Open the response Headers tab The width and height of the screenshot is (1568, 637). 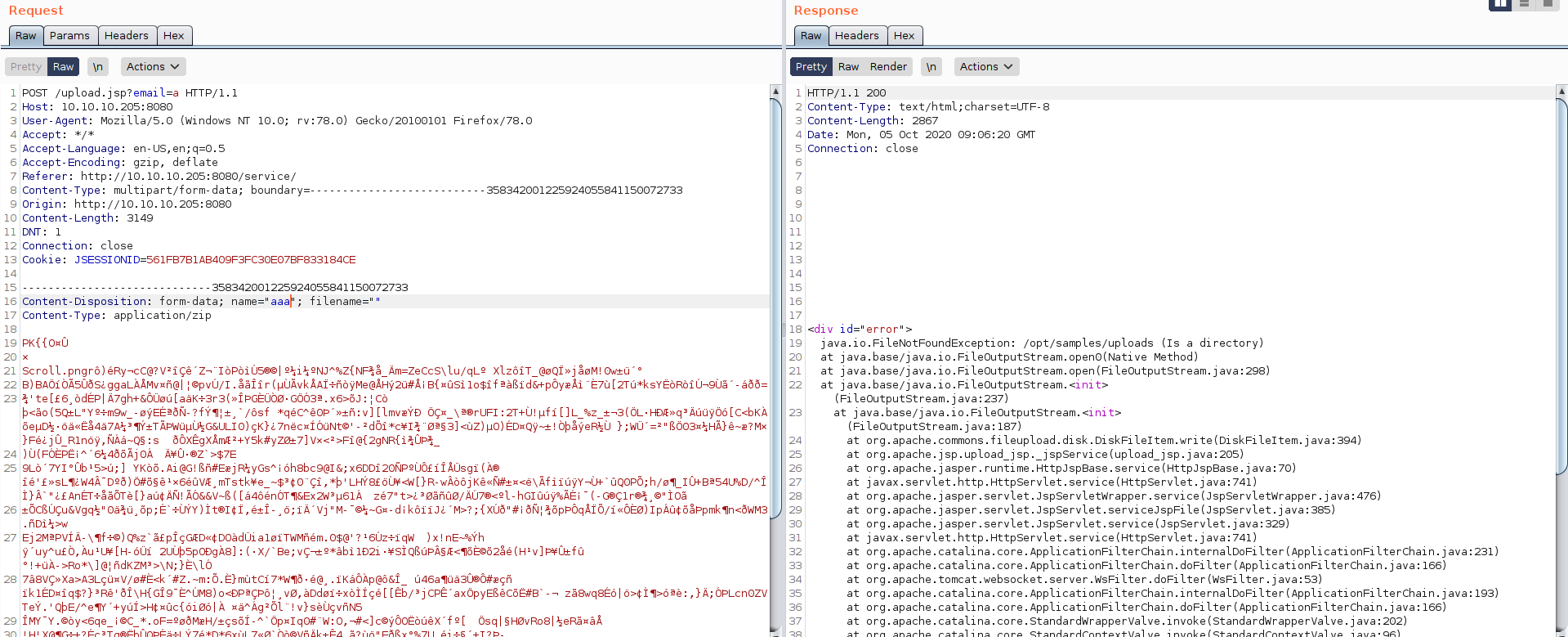[x=856, y=36]
